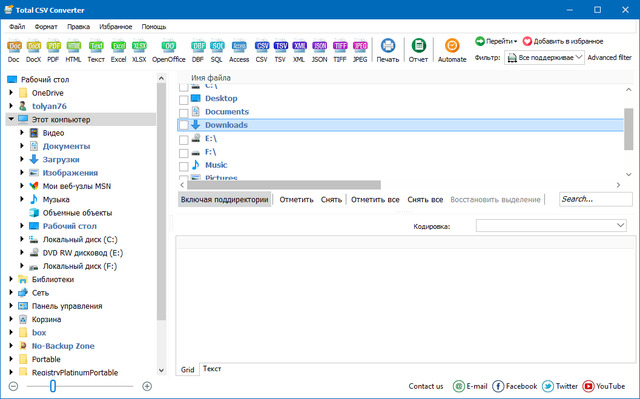Open the E-mail contact icon

[x=459, y=386]
